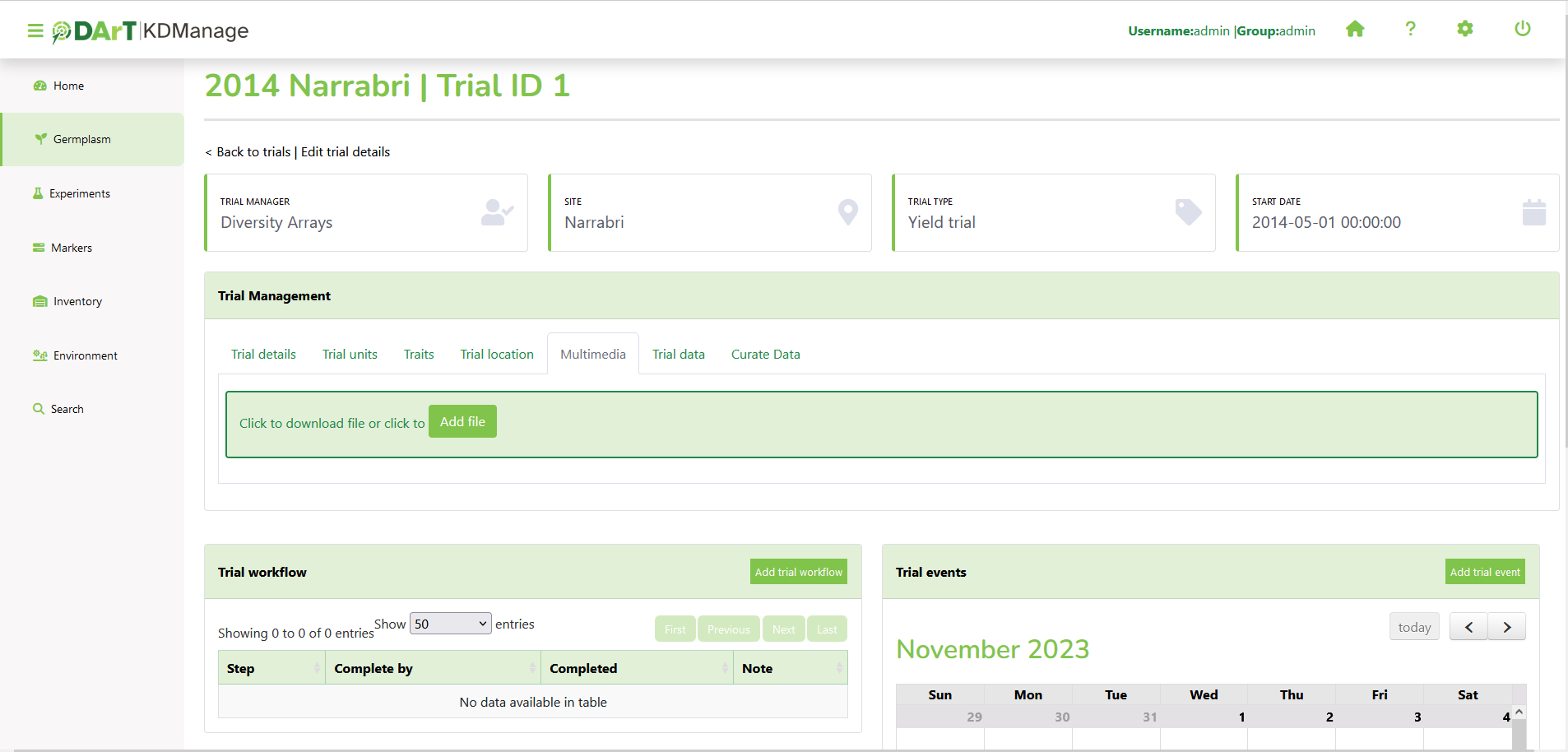This screenshot has width=1568, height=752.
Task: Open Germplasm in the sidebar
Action: [x=81, y=140]
